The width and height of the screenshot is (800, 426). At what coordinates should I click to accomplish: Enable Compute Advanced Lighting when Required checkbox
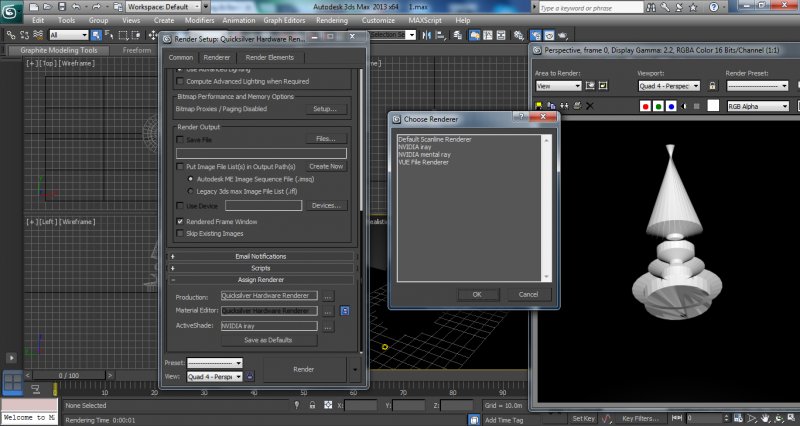(x=180, y=81)
